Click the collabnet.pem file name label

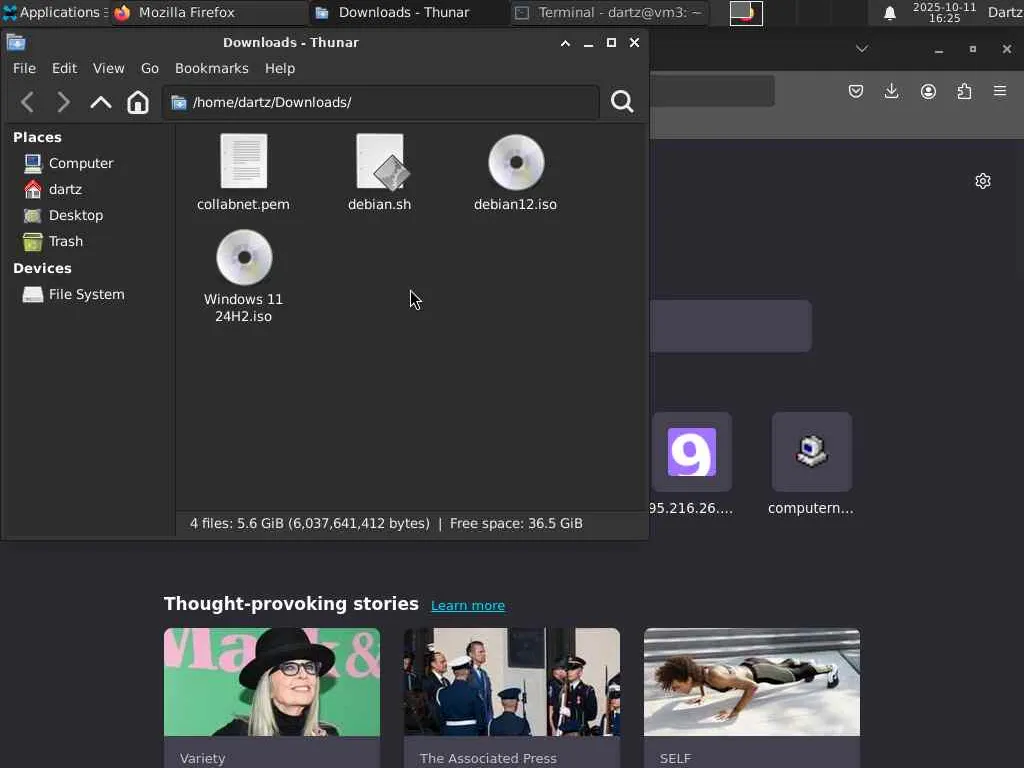(244, 204)
